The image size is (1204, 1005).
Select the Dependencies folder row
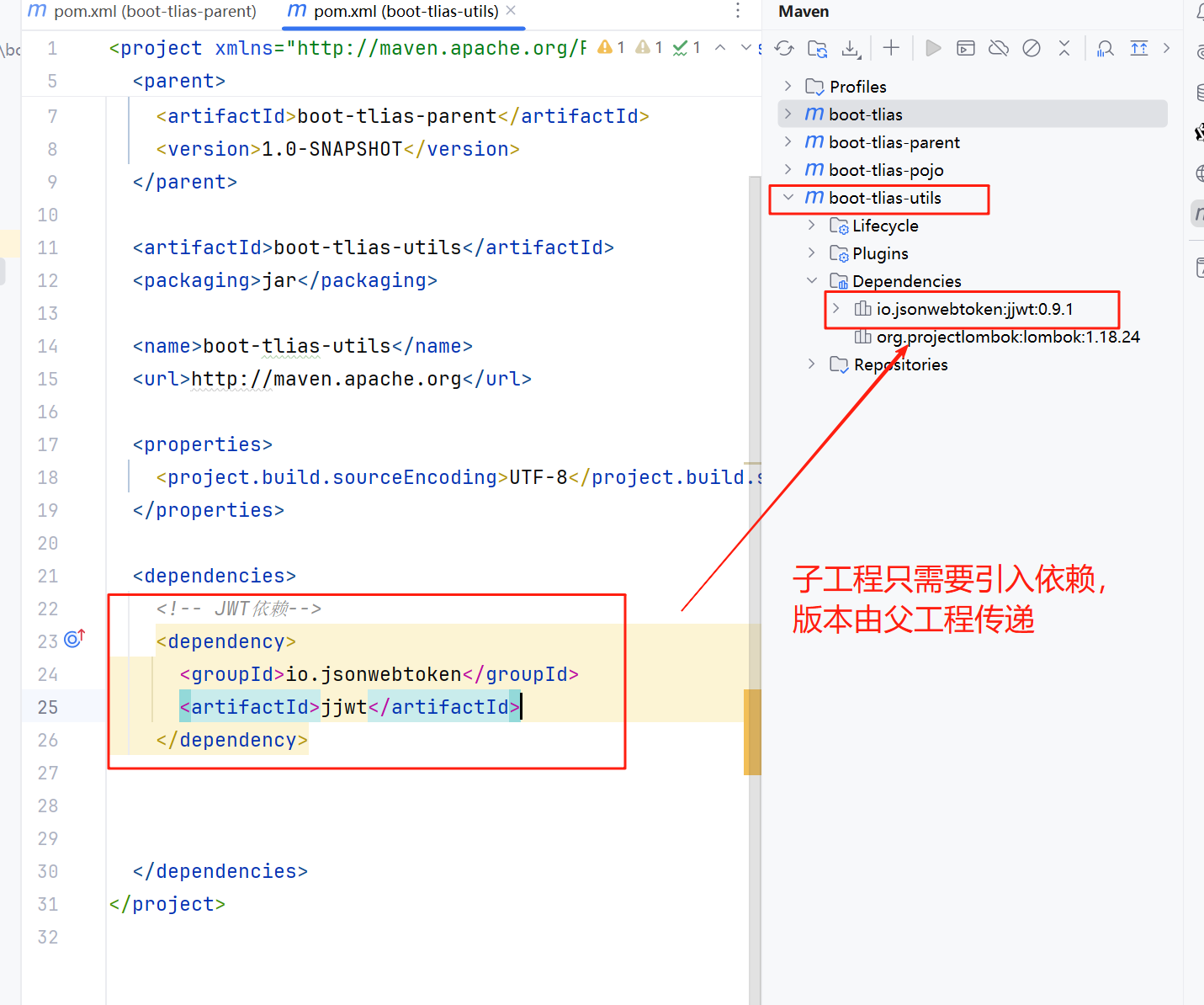973,281
